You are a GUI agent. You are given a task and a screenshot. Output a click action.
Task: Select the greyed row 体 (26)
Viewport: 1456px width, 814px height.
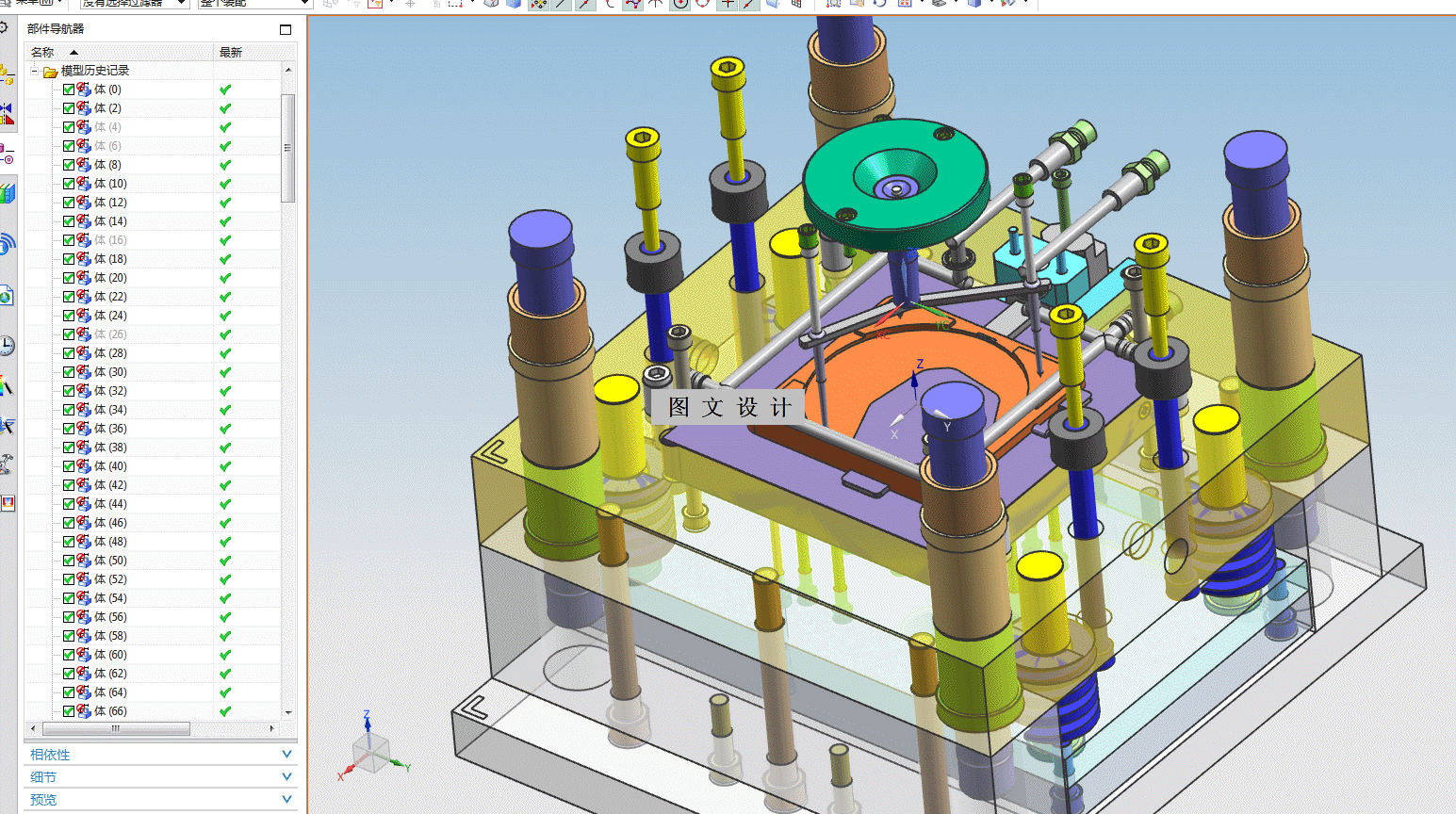110,334
